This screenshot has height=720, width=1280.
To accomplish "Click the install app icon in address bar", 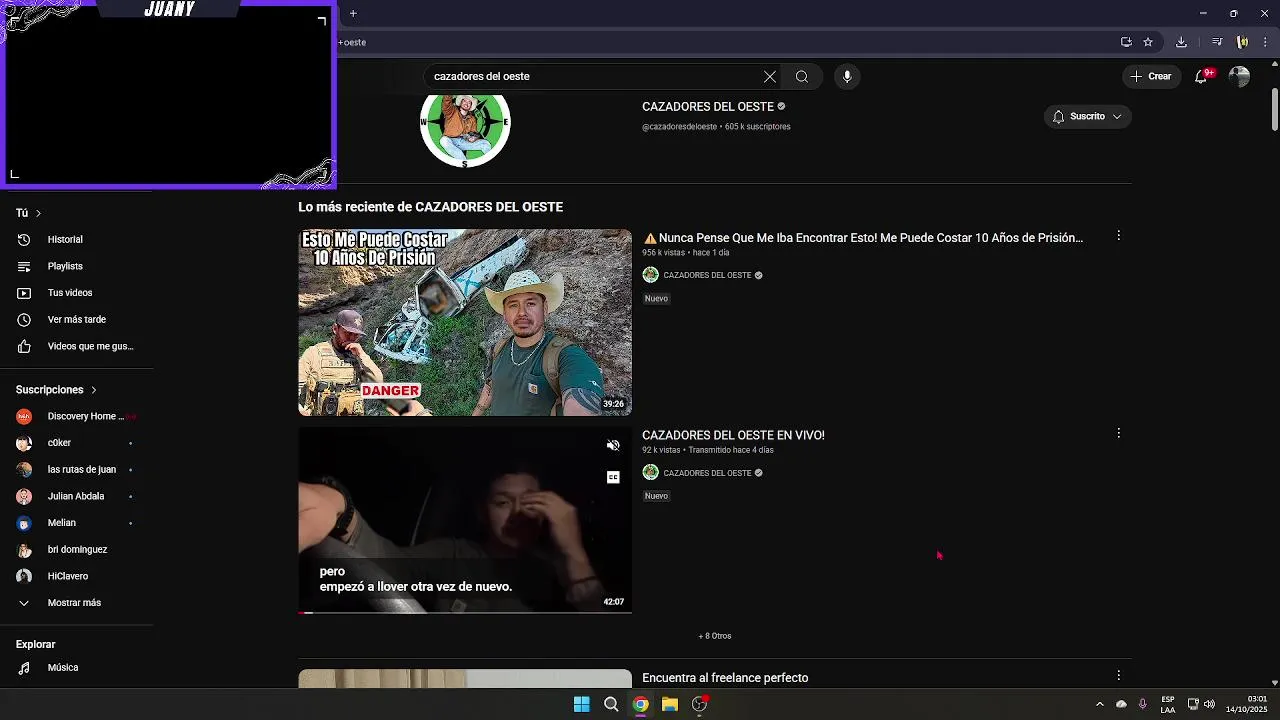I will click(x=1126, y=42).
